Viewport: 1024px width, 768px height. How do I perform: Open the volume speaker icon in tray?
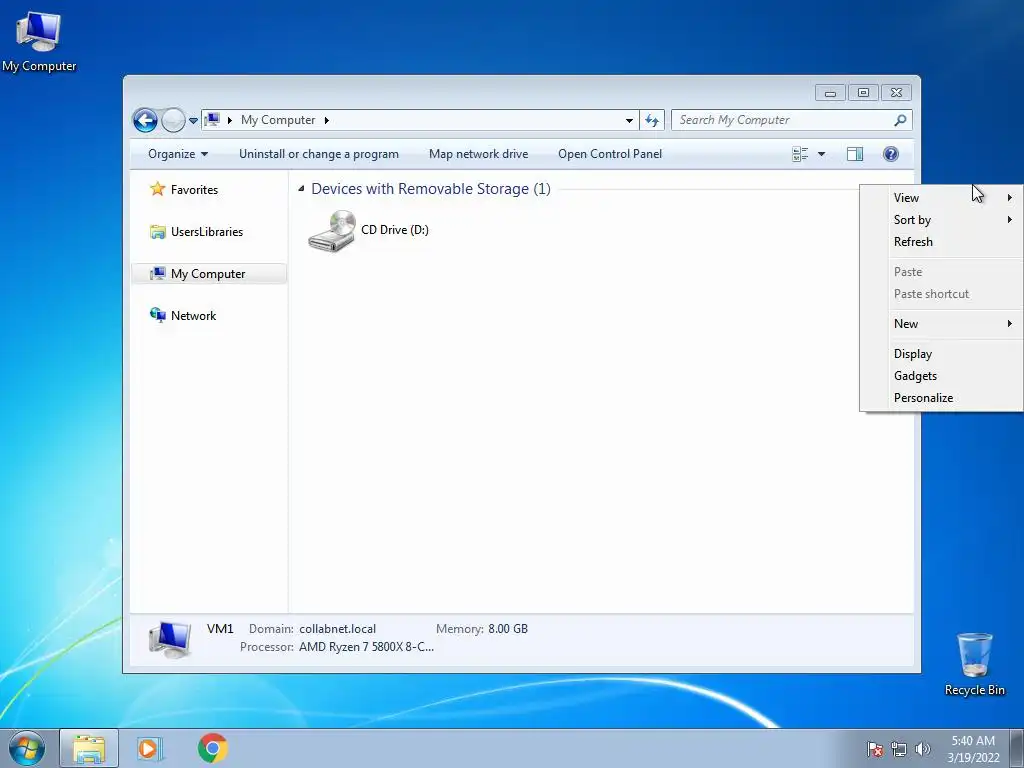pos(922,749)
